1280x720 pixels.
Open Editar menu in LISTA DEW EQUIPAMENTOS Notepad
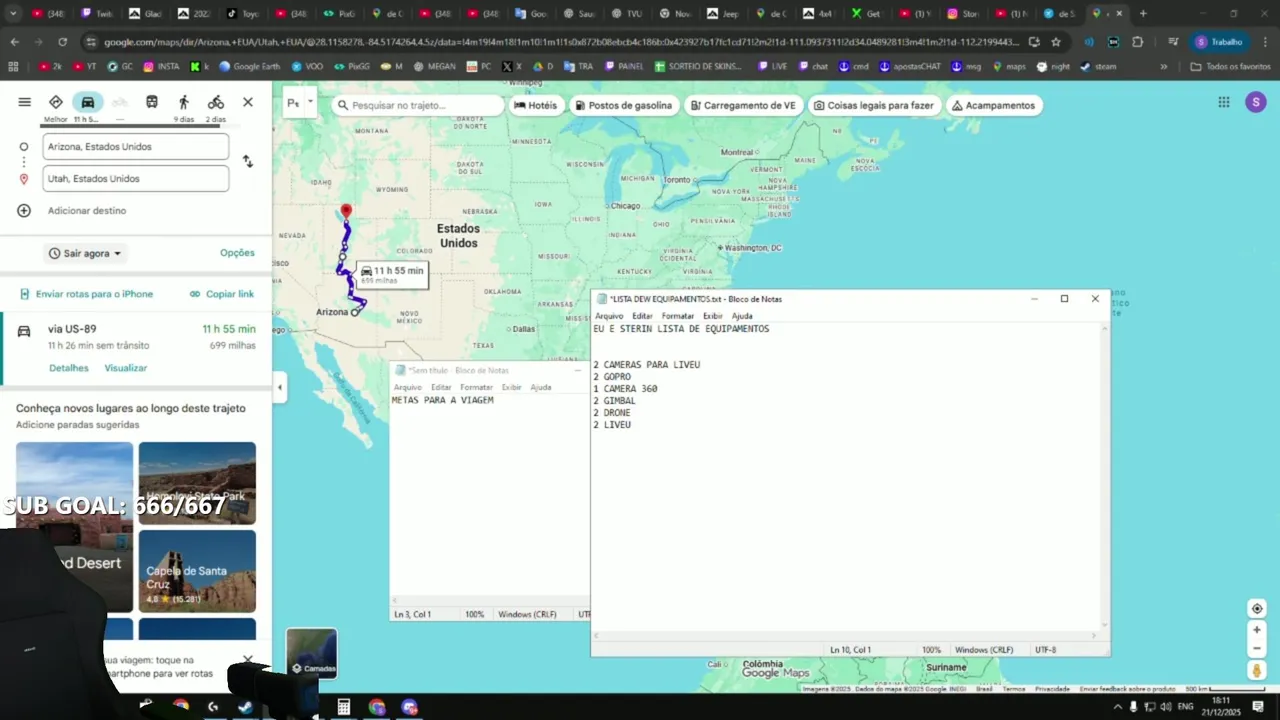(x=642, y=316)
